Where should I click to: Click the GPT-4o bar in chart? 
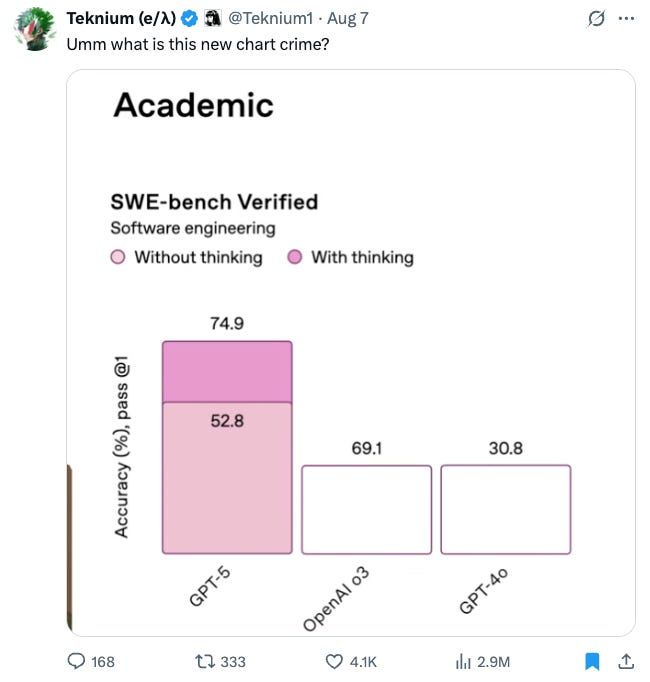point(505,509)
